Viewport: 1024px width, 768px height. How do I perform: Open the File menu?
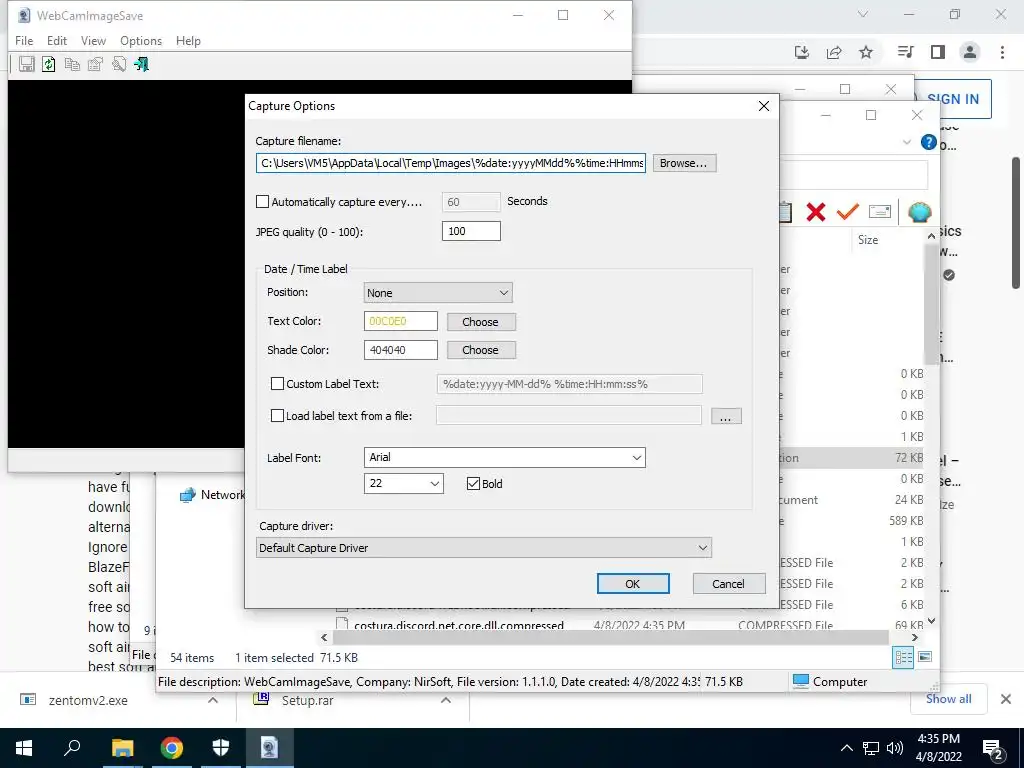tap(24, 40)
